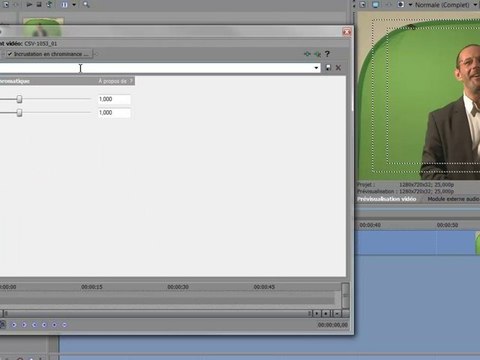Click 00:00:40 on the main timeline ruler
This screenshot has height=360, width=480.
370,225
